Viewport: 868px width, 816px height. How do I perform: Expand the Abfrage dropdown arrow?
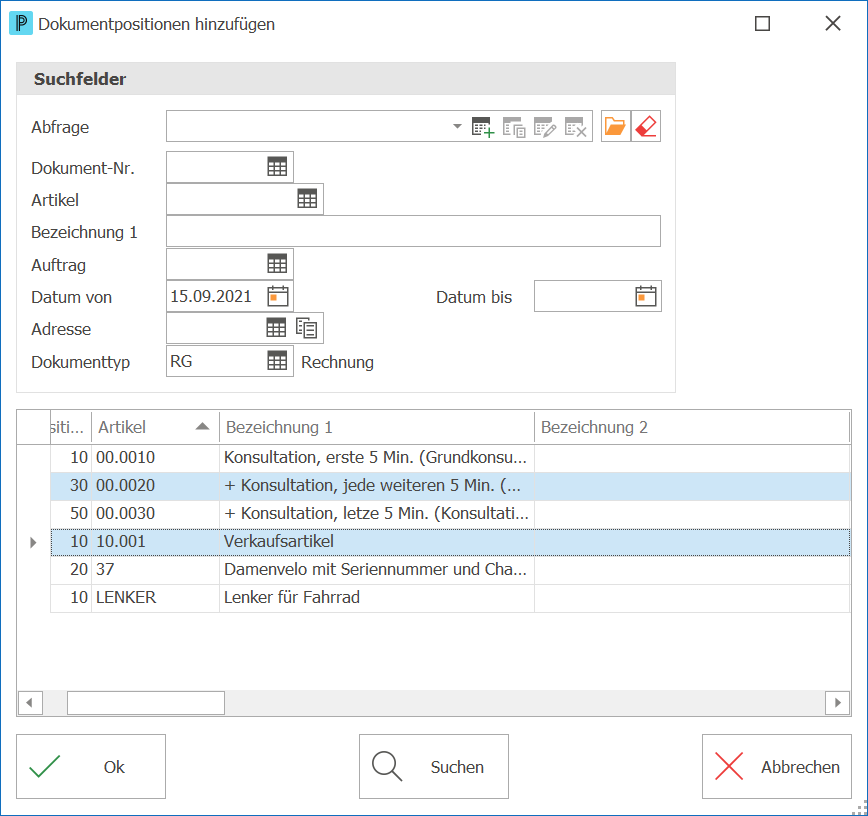coord(457,126)
